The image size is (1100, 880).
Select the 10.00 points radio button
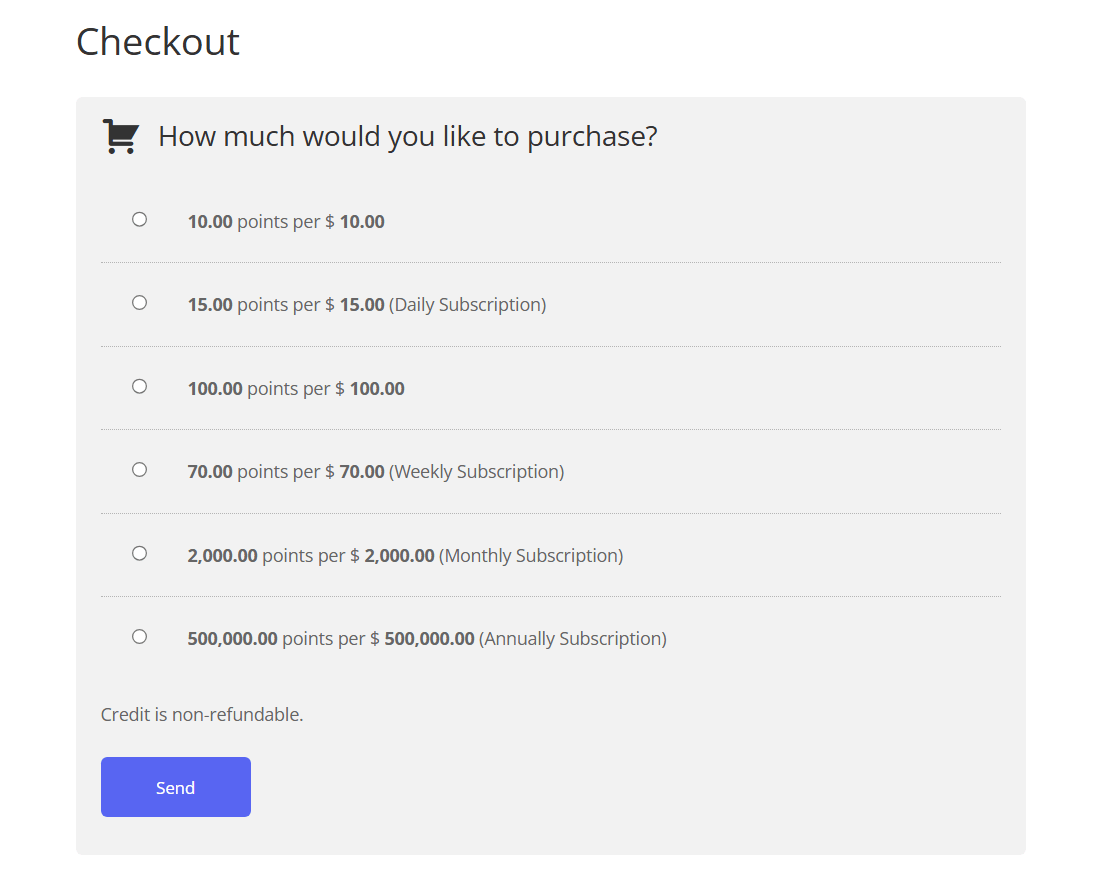[139, 219]
